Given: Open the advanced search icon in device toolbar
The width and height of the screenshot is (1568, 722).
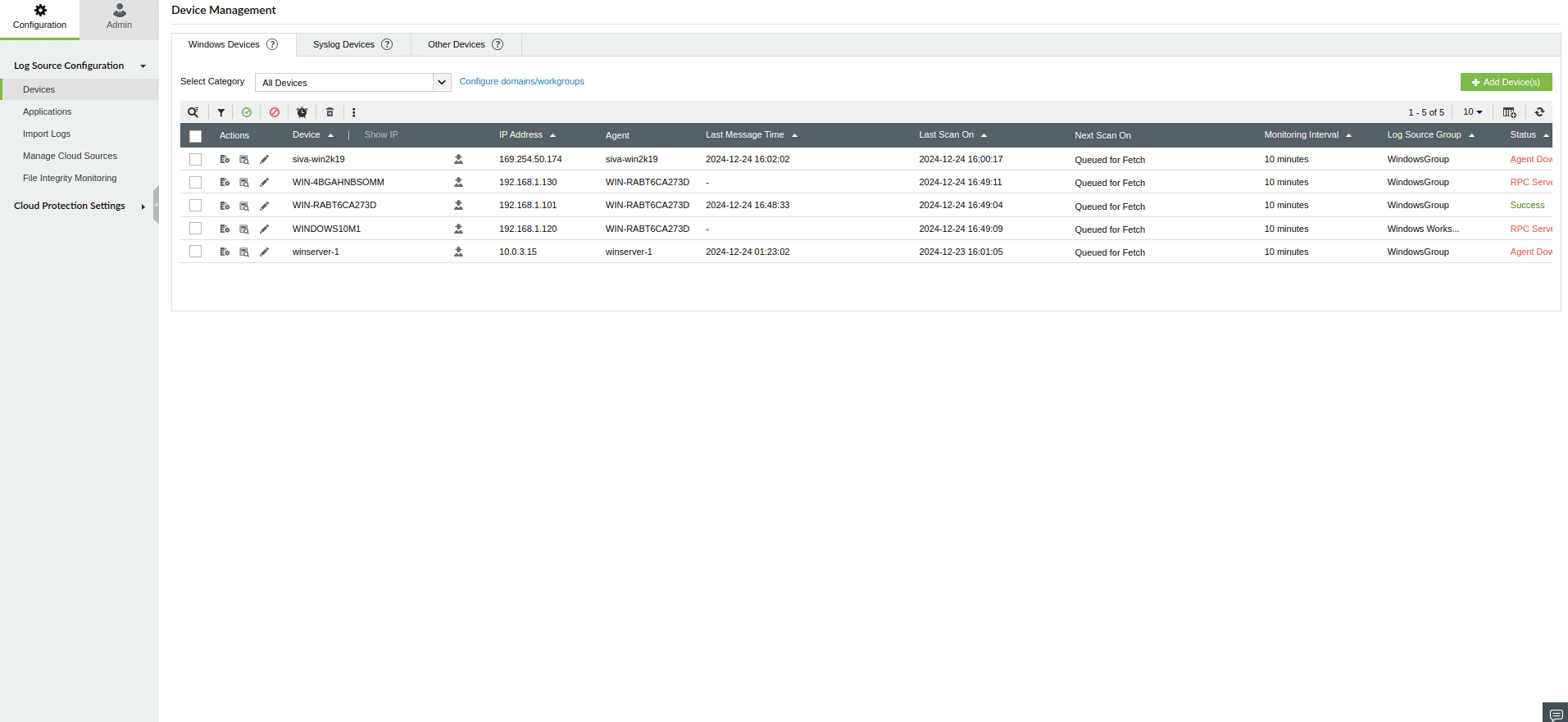Looking at the screenshot, I should tap(193, 112).
